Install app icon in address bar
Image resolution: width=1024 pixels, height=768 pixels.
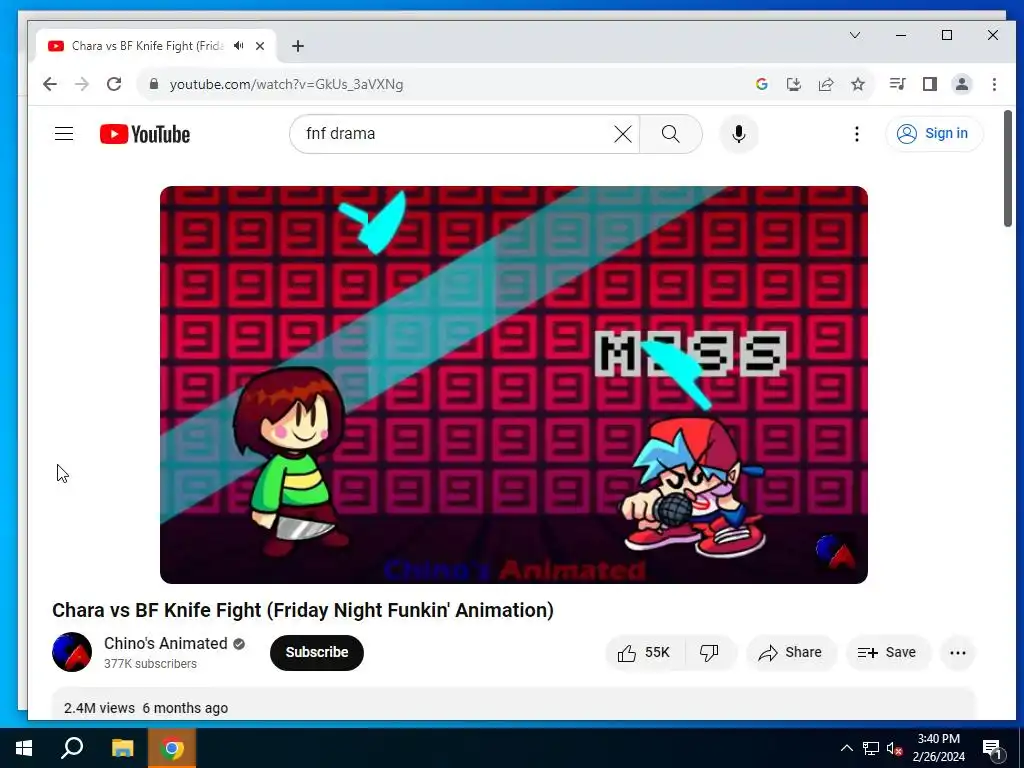coord(794,84)
